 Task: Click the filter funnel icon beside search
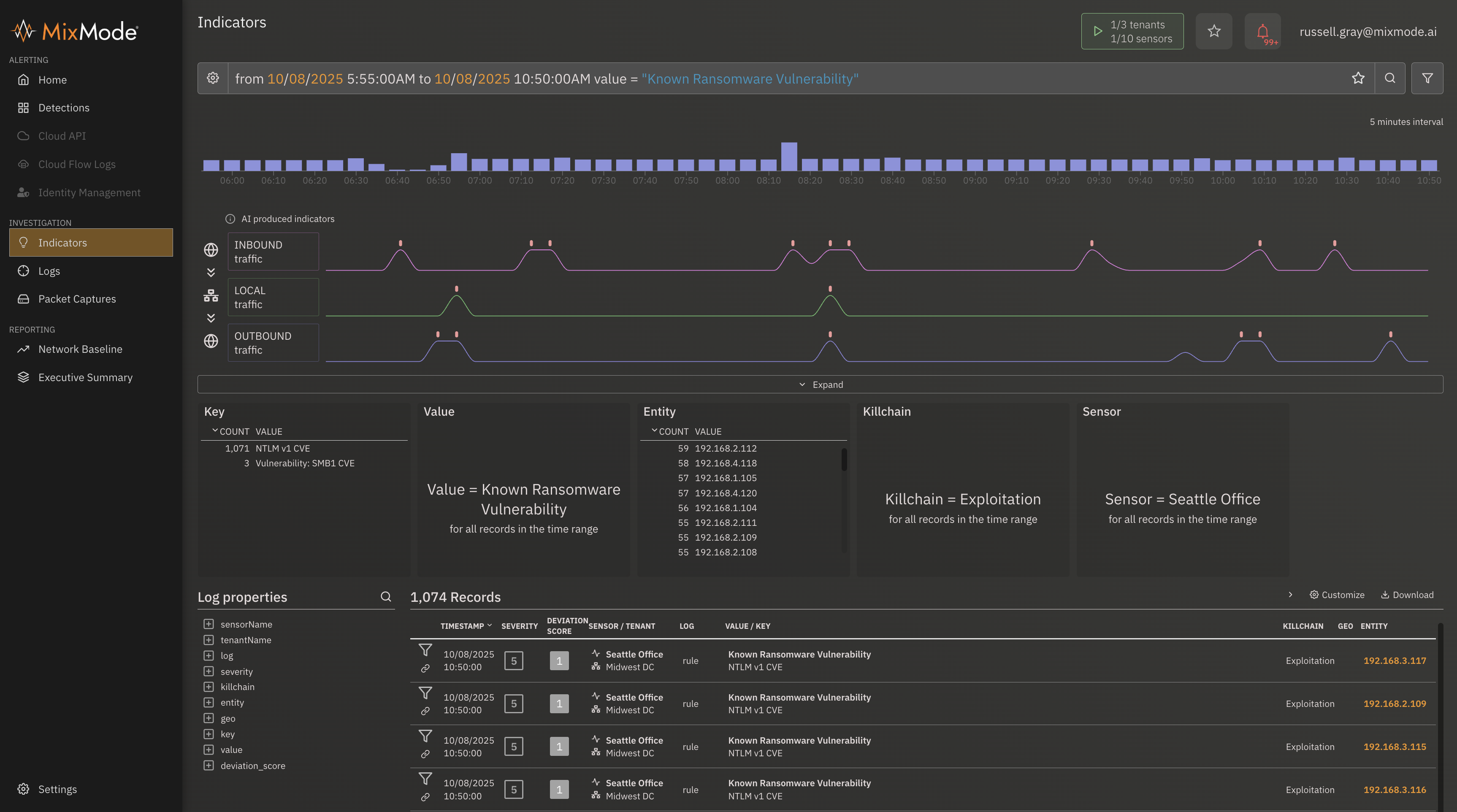[x=1427, y=78]
